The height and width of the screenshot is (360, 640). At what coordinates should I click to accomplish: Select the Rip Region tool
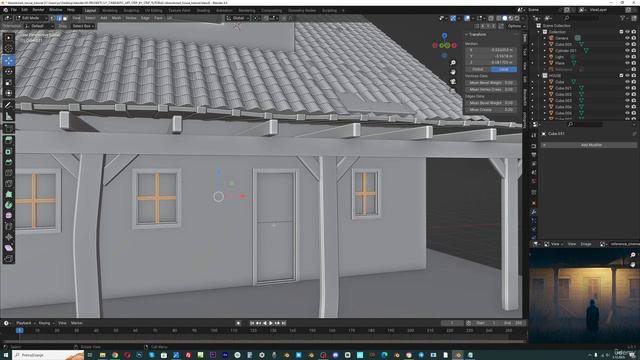pos(9,259)
